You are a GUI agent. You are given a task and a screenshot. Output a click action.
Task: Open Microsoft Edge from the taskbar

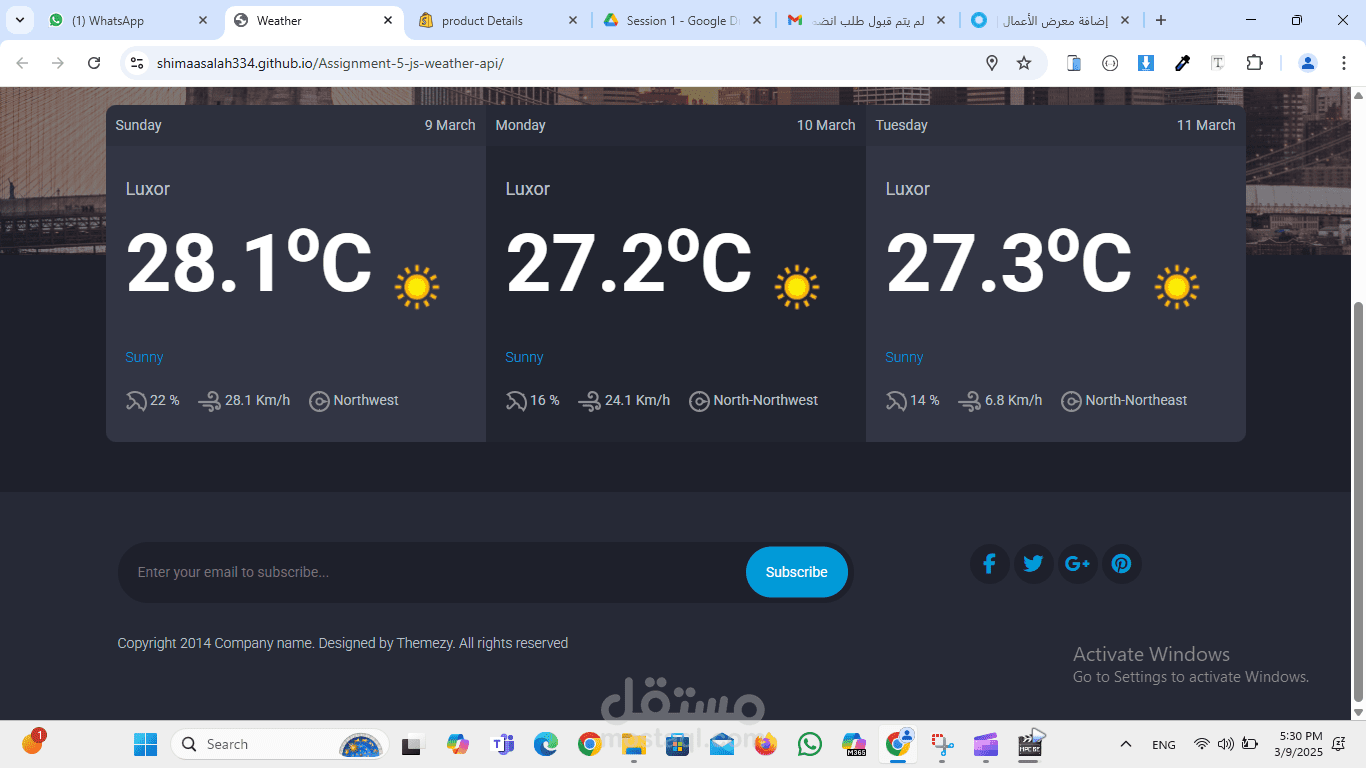546,744
